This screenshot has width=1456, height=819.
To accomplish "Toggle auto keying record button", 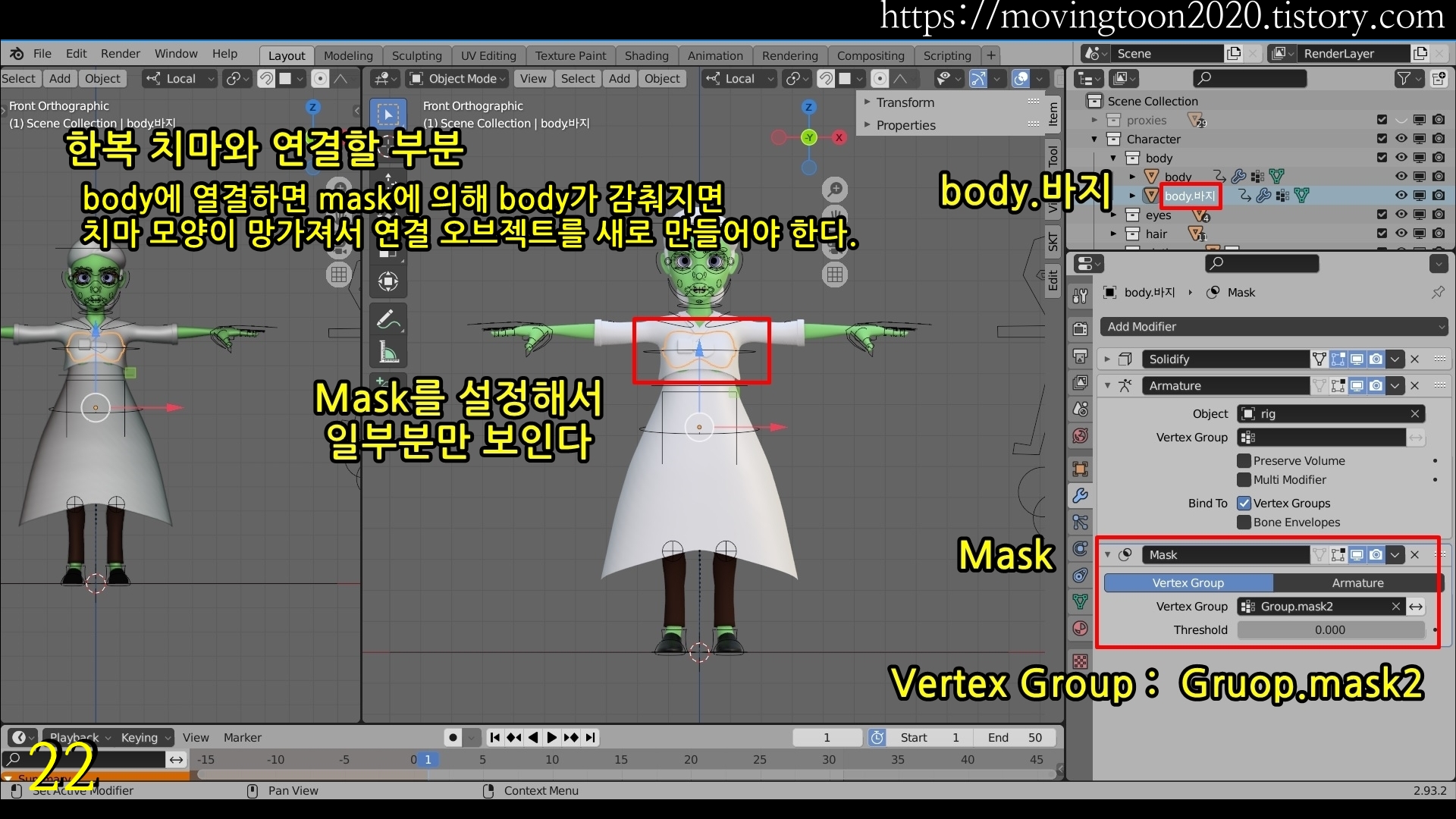I will click(453, 737).
